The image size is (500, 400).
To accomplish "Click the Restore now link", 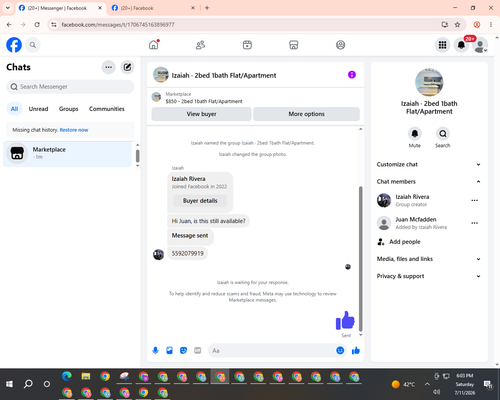I will click(74, 130).
